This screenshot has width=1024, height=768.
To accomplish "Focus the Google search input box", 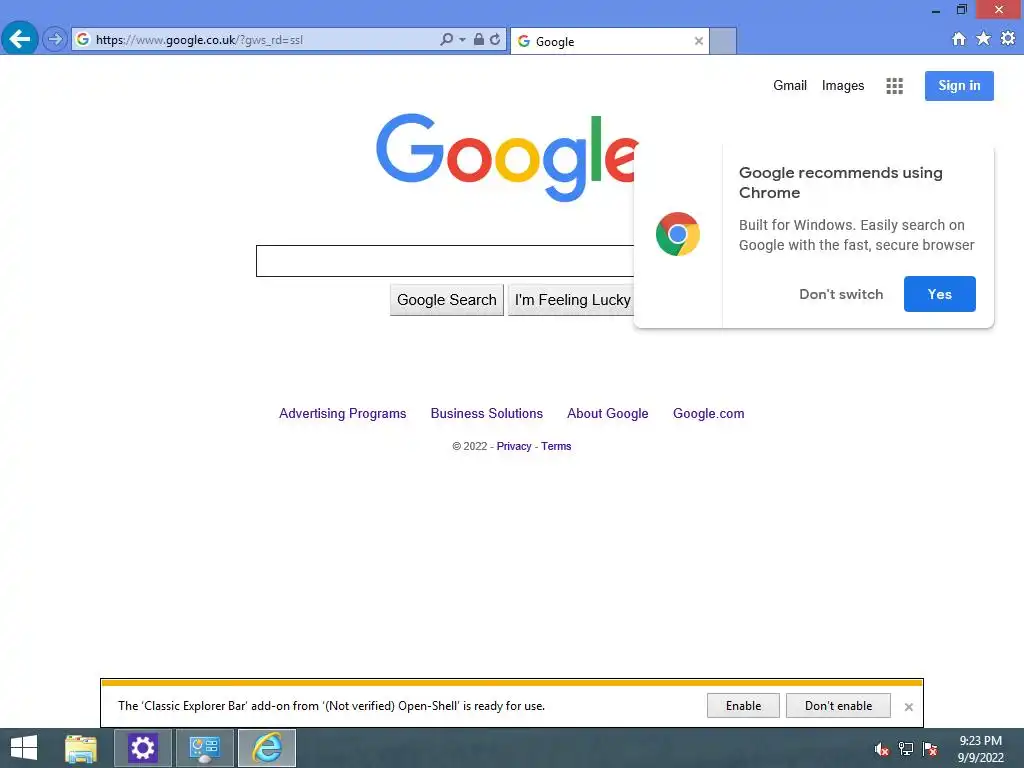I will 445,261.
